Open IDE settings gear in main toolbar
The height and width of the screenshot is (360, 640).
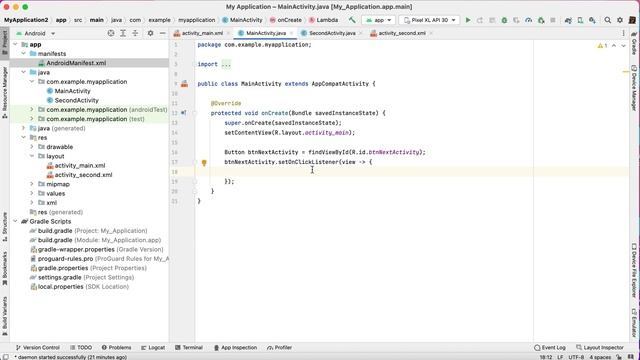[620, 20]
